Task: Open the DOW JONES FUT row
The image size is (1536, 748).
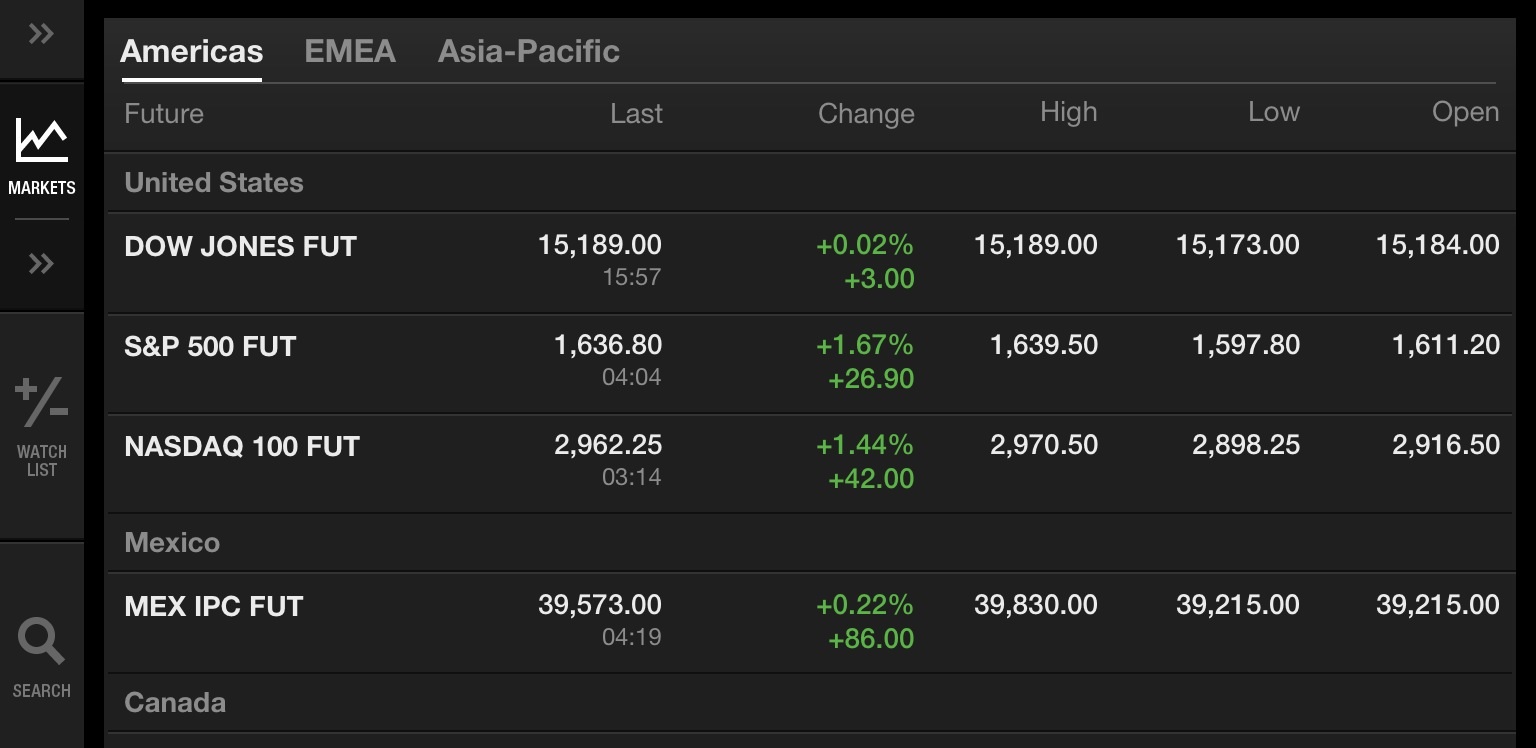Action: click(240, 247)
